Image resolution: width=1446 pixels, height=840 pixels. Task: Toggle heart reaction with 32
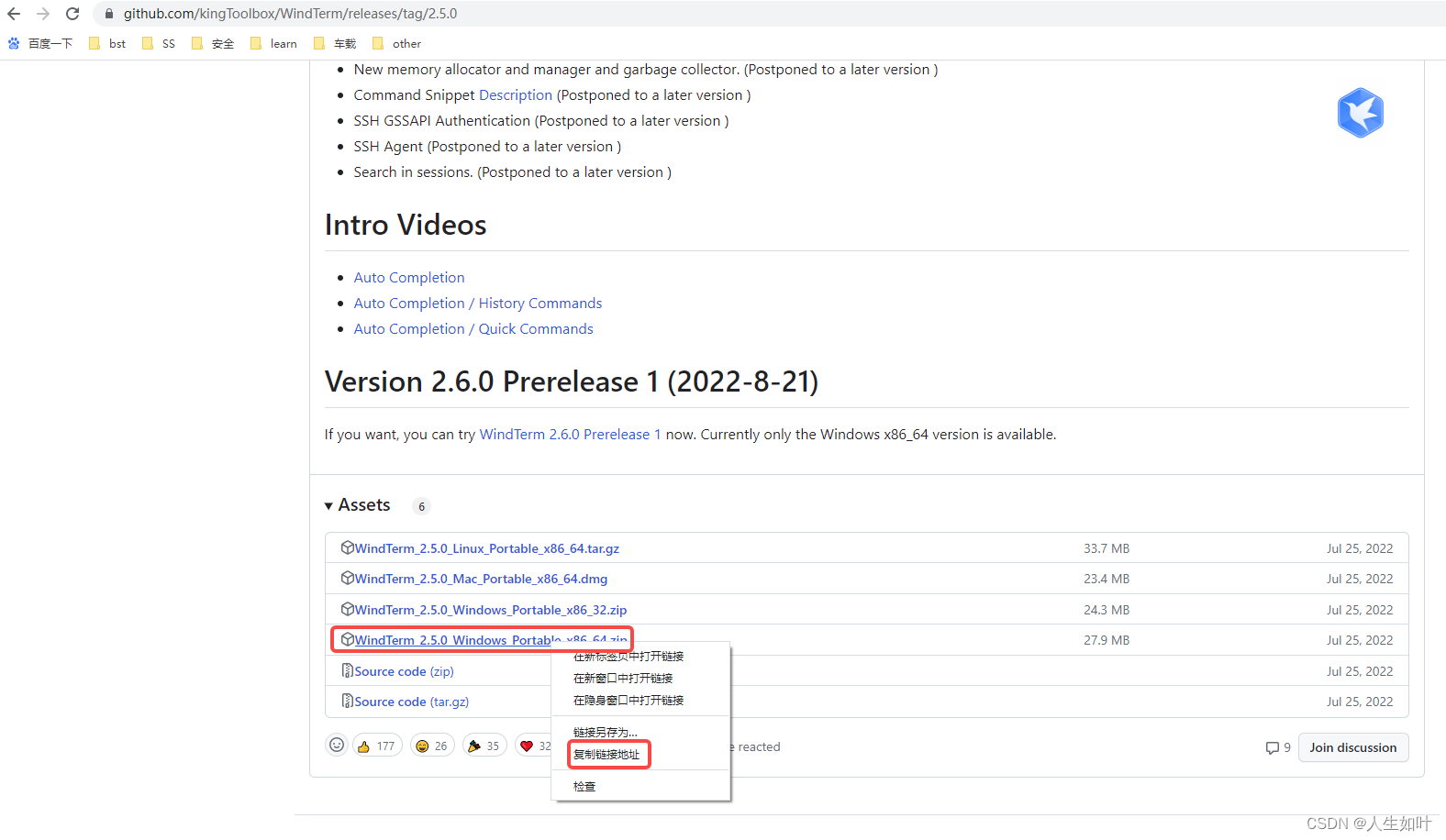click(x=535, y=746)
